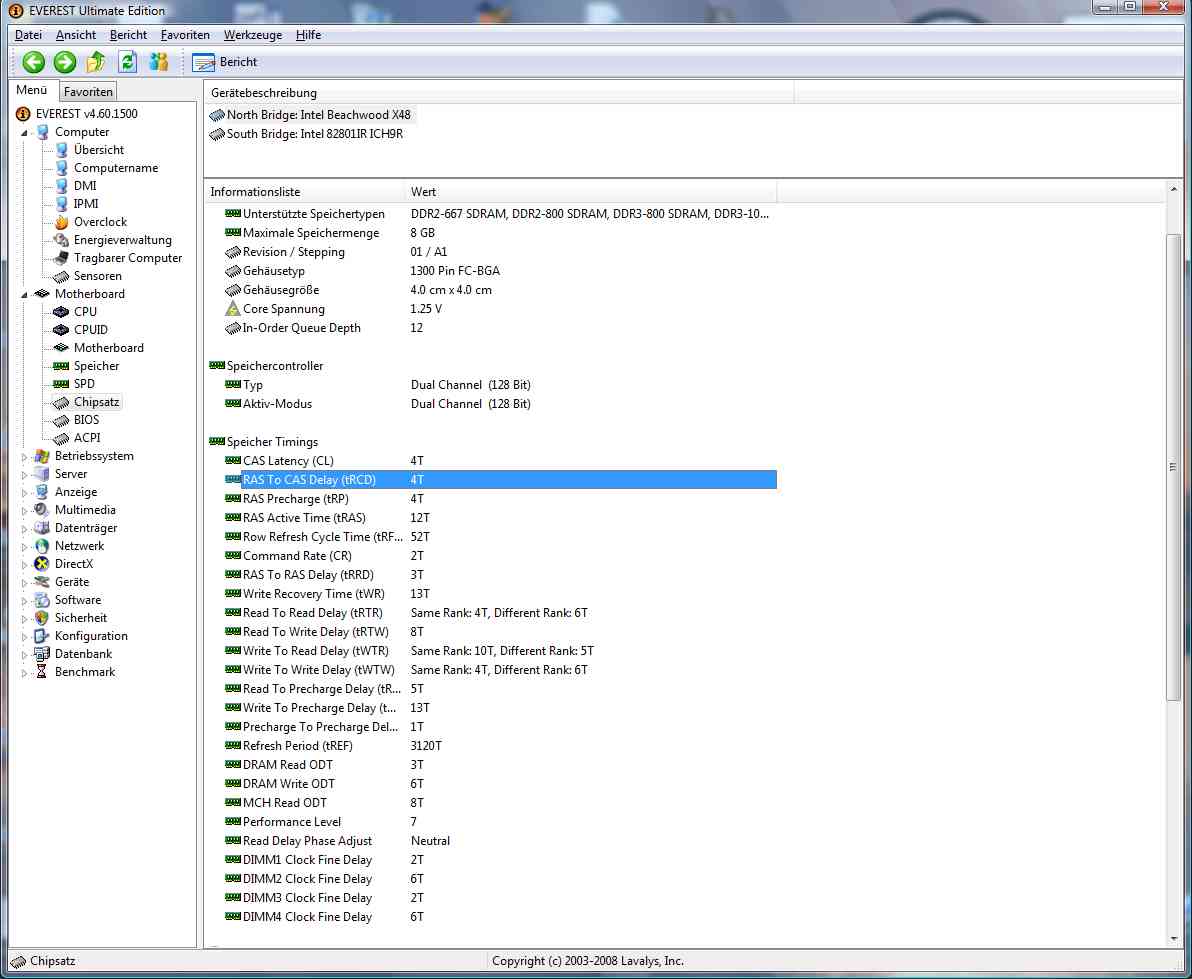Select the Computername tree icon

(x=62, y=168)
